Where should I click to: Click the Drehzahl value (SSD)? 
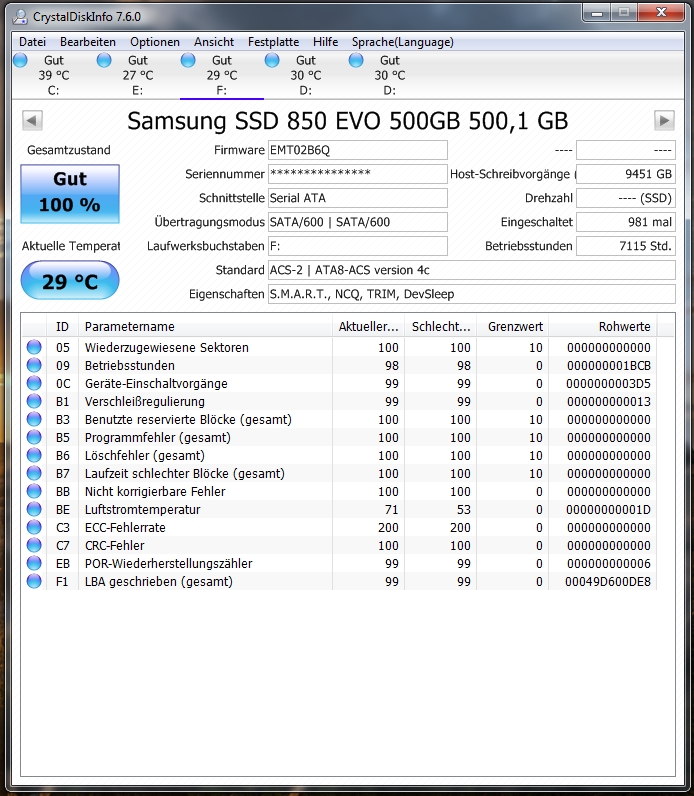point(626,198)
